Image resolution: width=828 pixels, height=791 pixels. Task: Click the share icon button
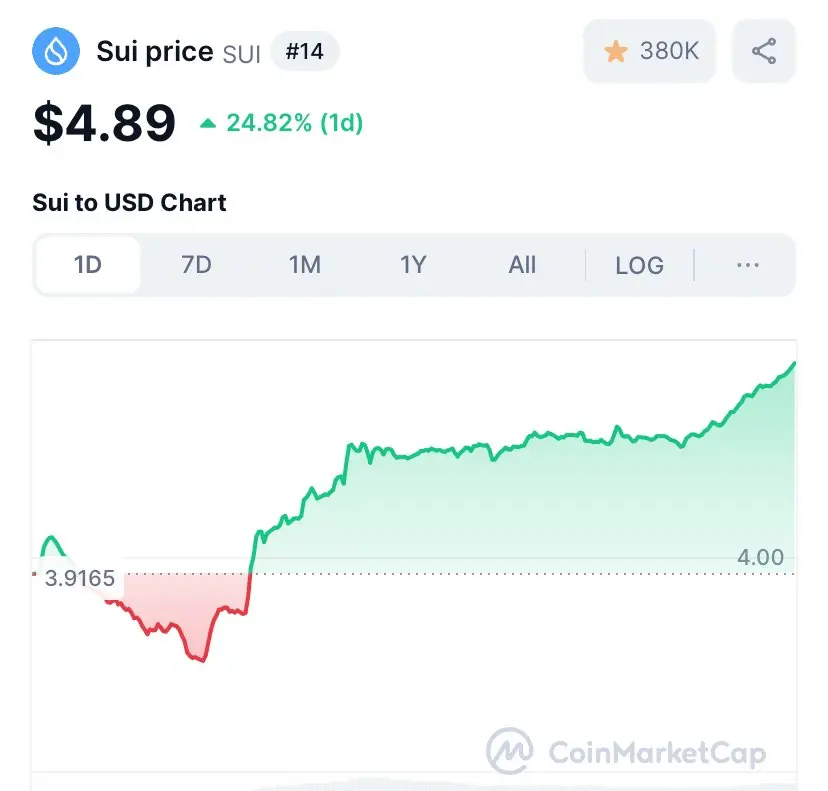764,51
